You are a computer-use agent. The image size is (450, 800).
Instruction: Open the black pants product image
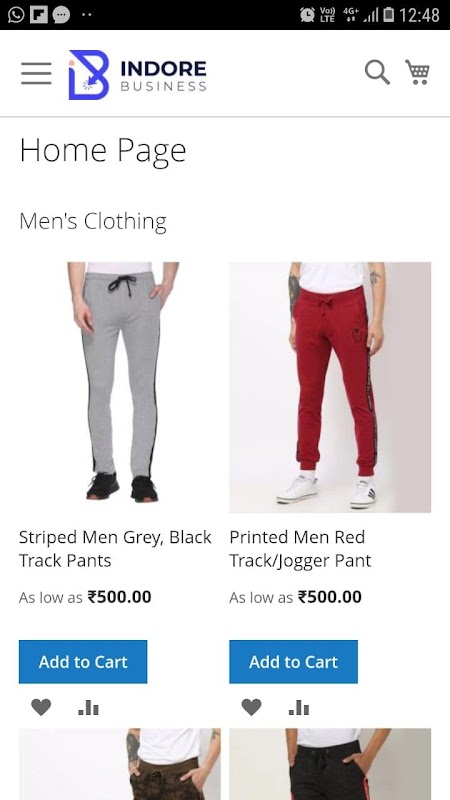click(x=330, y=764)
